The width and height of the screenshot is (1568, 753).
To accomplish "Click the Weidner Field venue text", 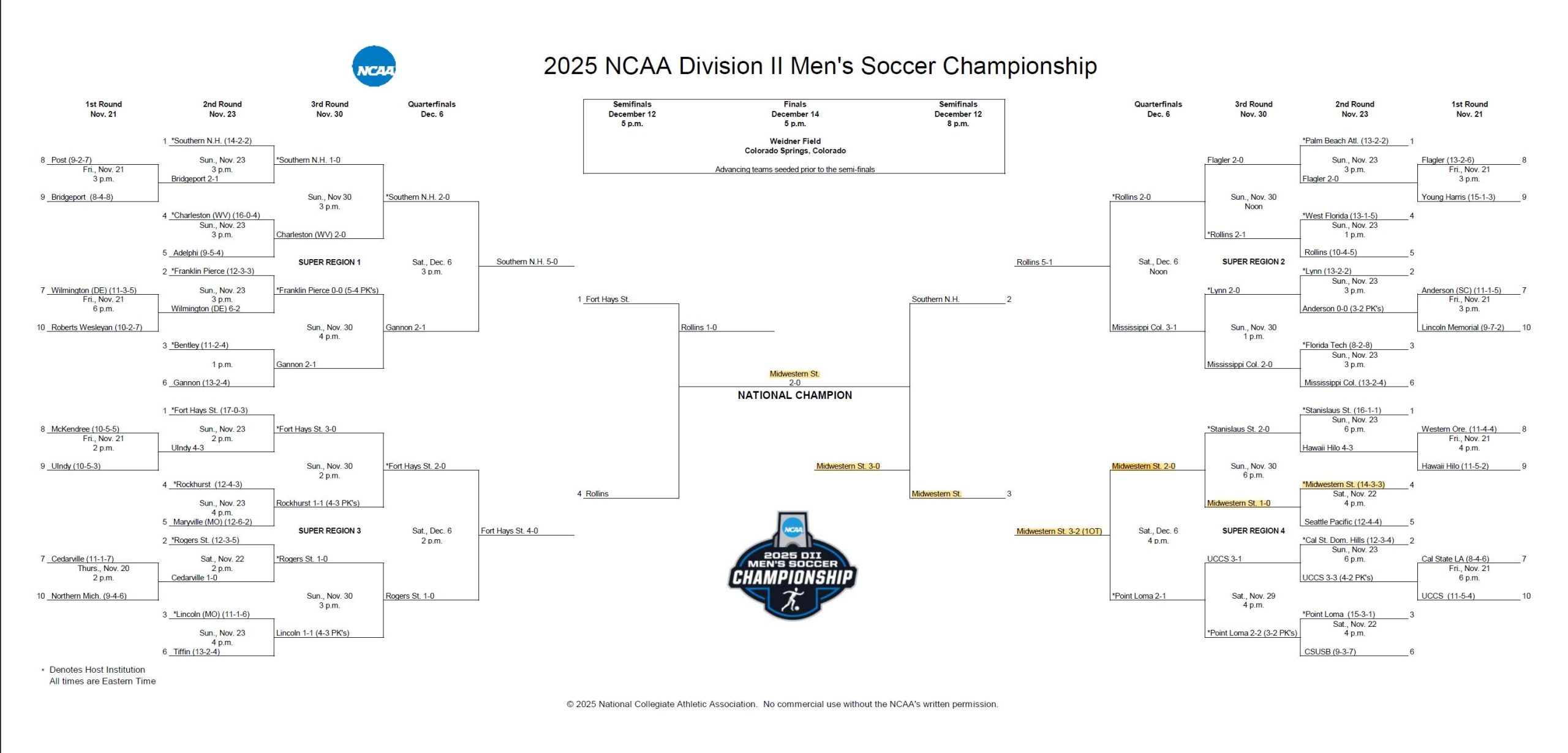I will (795, 141).
